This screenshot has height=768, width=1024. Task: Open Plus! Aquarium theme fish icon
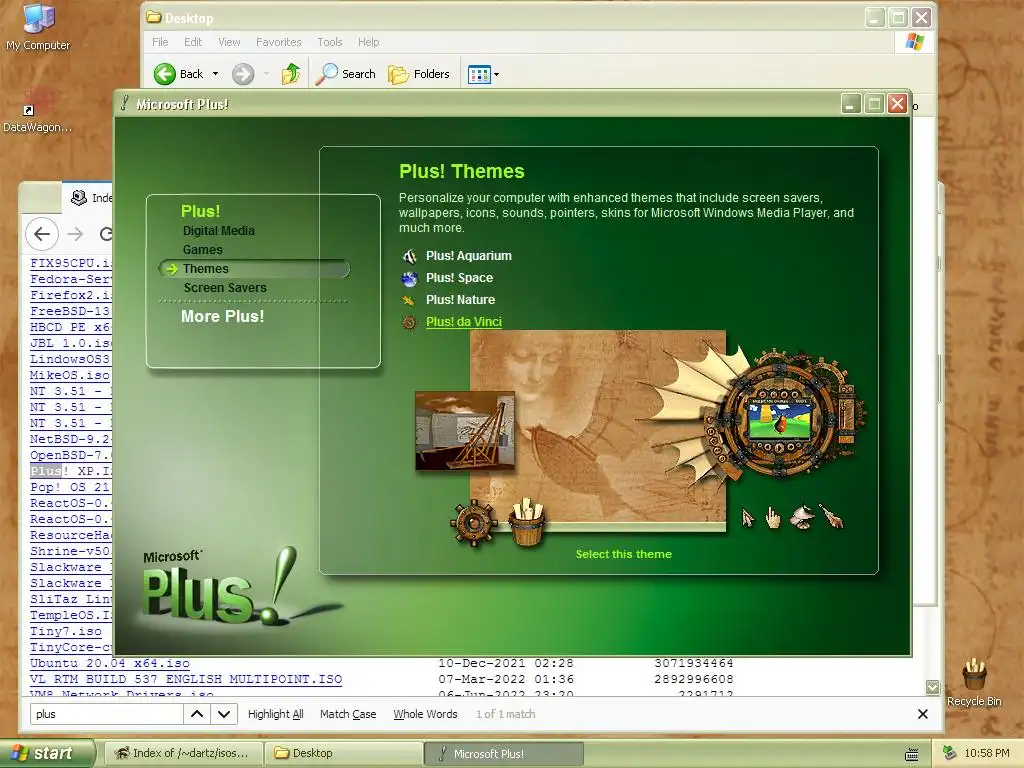pos(409,256)
